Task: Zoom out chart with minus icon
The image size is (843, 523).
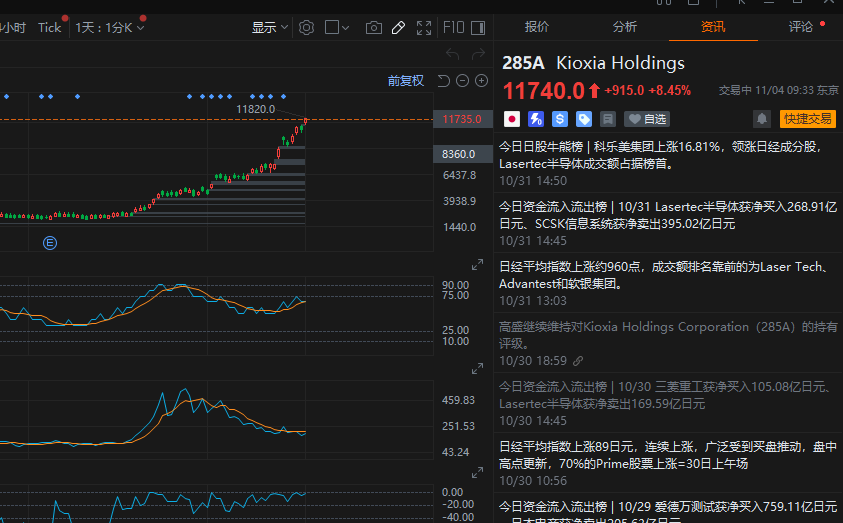Action: 462,81
